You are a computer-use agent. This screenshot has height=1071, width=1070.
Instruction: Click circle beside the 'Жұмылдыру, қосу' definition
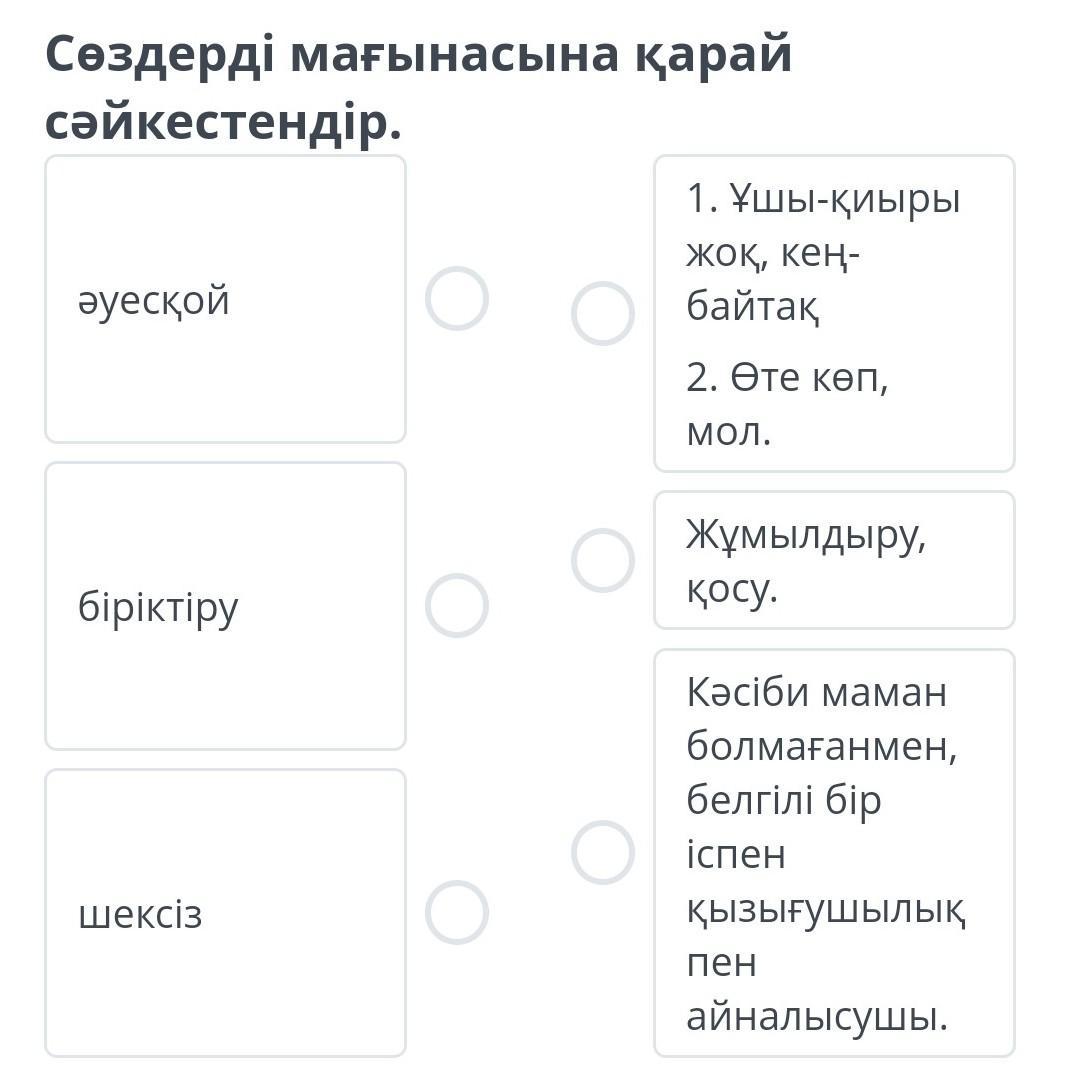pos(602,560)
